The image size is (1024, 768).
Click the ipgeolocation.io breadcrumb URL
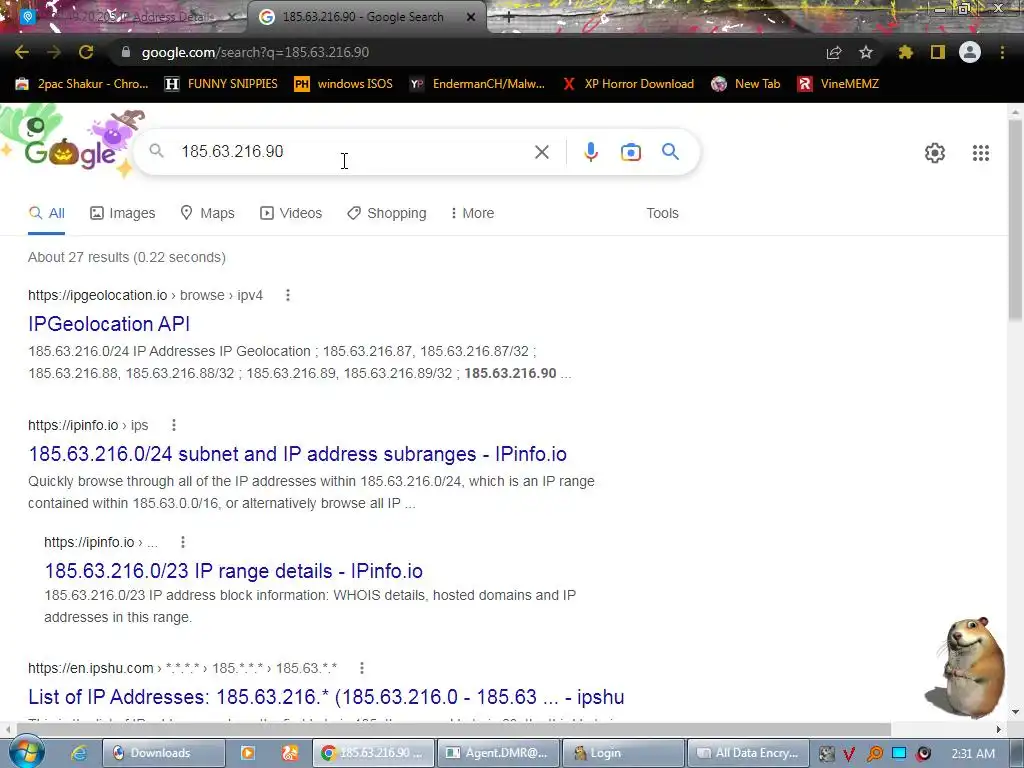tap(145, 295)
